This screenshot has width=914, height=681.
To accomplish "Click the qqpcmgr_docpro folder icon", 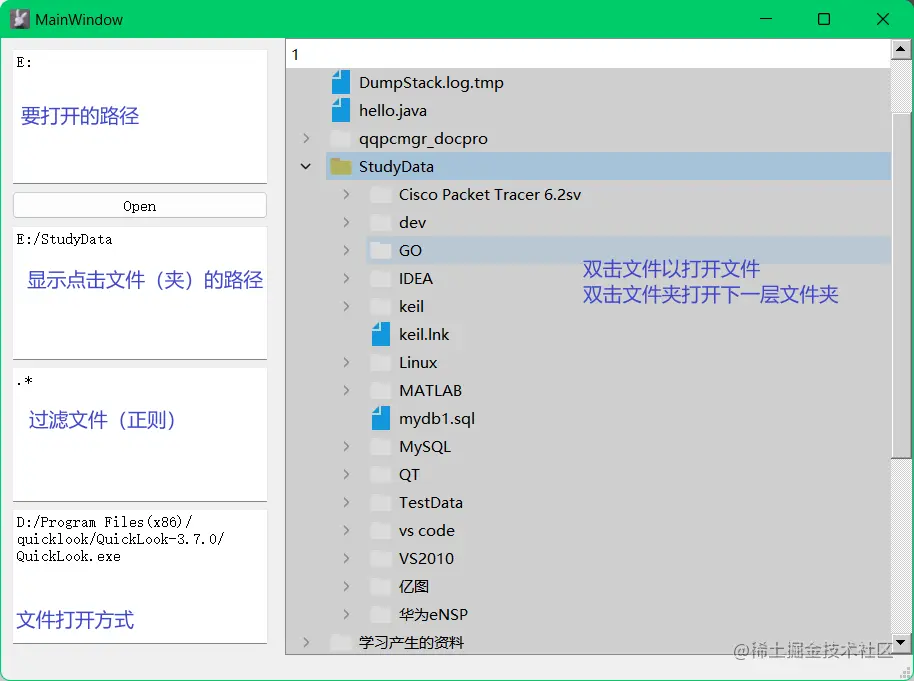I will coord(340,139).
